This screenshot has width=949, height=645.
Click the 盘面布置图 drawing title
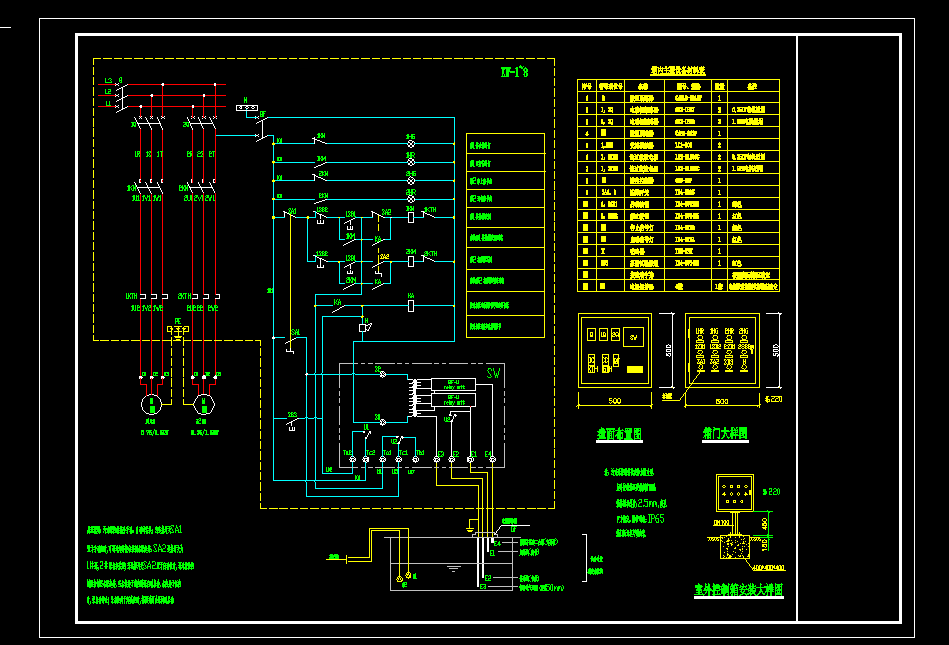point(619,434)
